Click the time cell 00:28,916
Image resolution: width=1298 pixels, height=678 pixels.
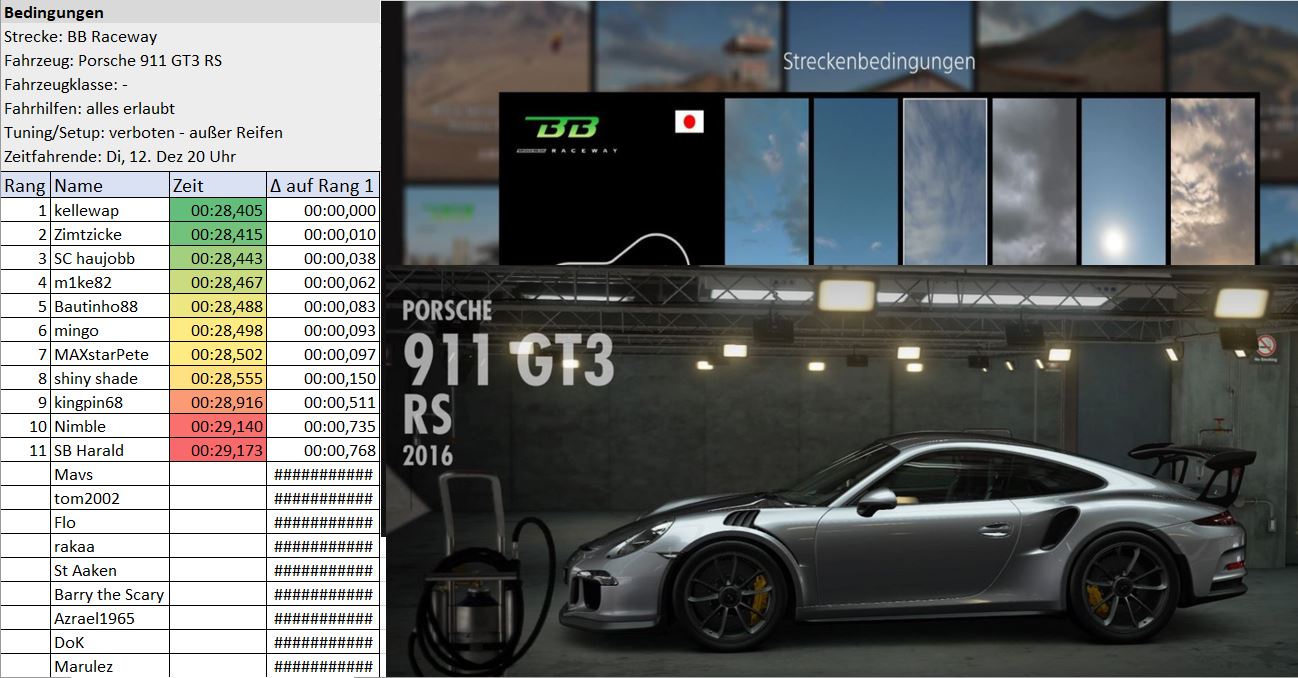tap(218, 402)
